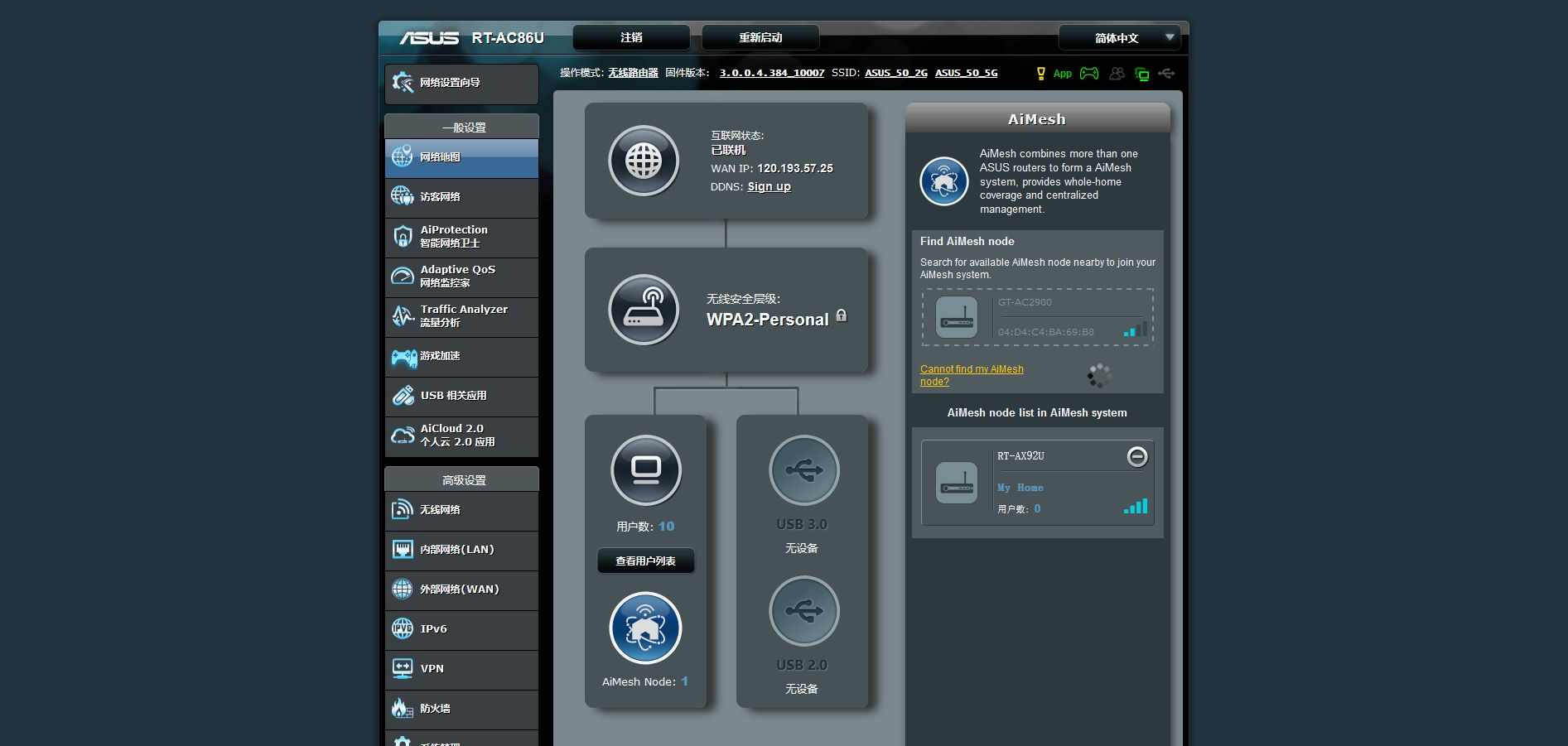1568x746 pixels.
Task: Remove RT-AX92U node with minus icon
Action: pyautogui.click(x=1137, y=456)
